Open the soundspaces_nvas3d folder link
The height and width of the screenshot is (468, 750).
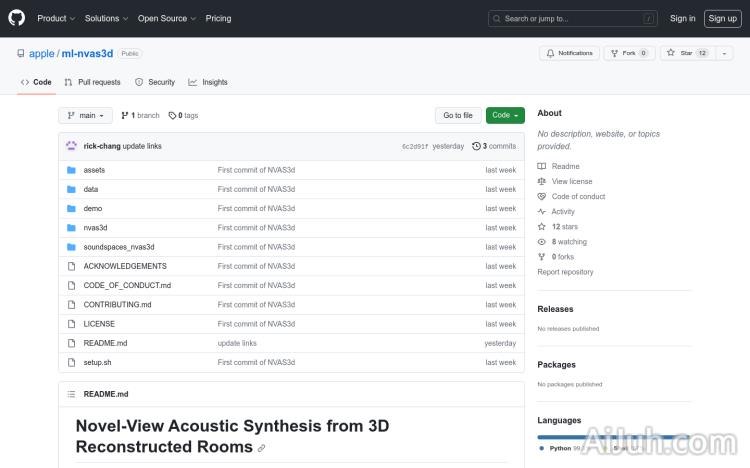click(119, 247)
